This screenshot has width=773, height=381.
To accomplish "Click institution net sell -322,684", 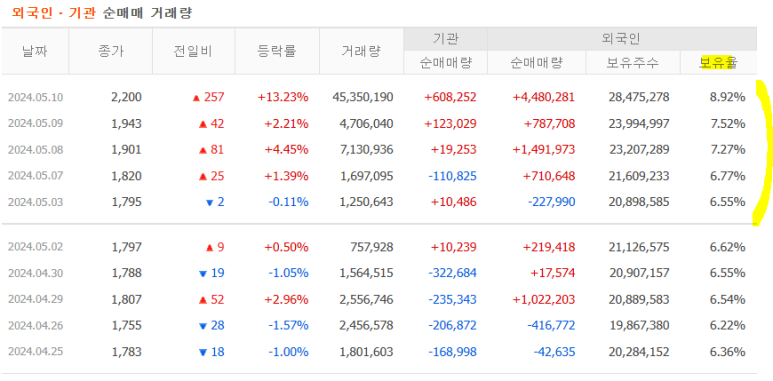I will pyautogui.click(x=453, y=273).
